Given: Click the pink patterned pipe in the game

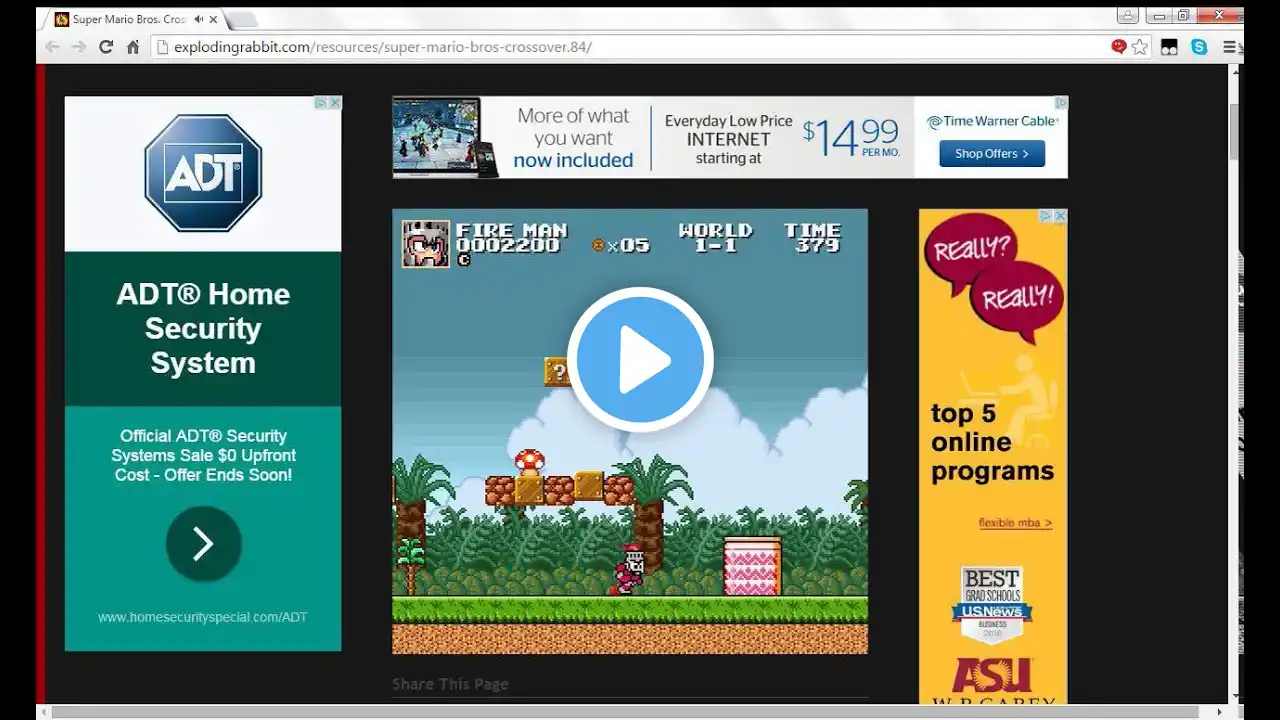Looking at the screenshot, I should 752,566.
